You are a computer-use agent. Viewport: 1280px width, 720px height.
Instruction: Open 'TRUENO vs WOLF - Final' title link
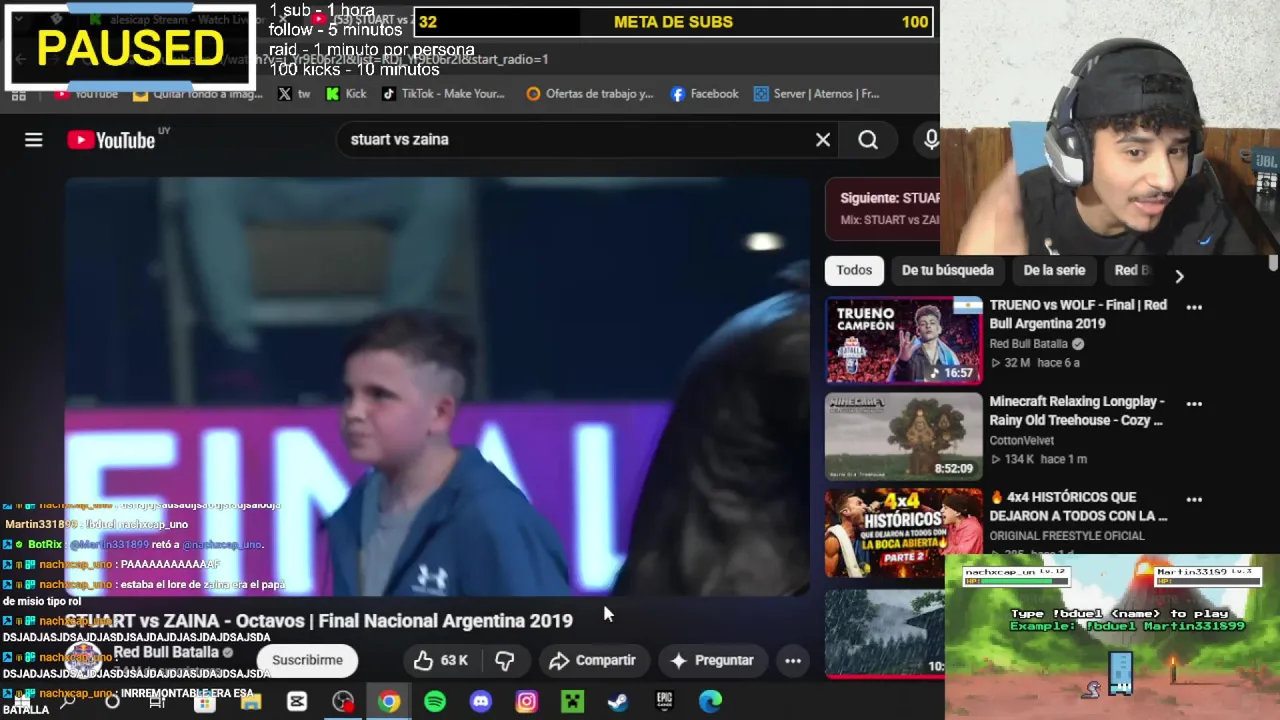coord(1078,314)
